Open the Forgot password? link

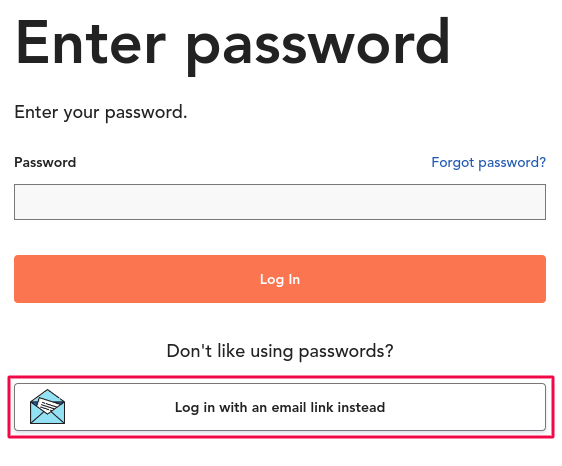(489, 163)
